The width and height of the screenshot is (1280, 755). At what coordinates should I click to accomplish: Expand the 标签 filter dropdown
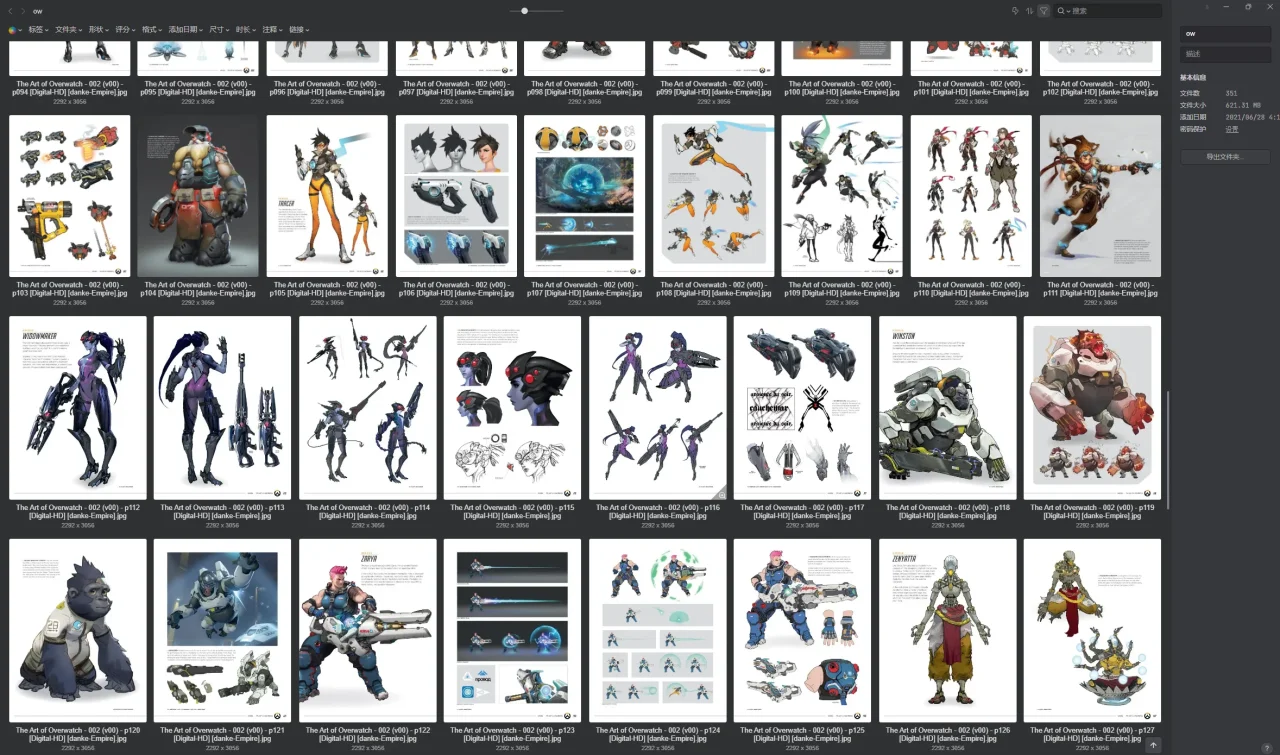tap(38, 30)
